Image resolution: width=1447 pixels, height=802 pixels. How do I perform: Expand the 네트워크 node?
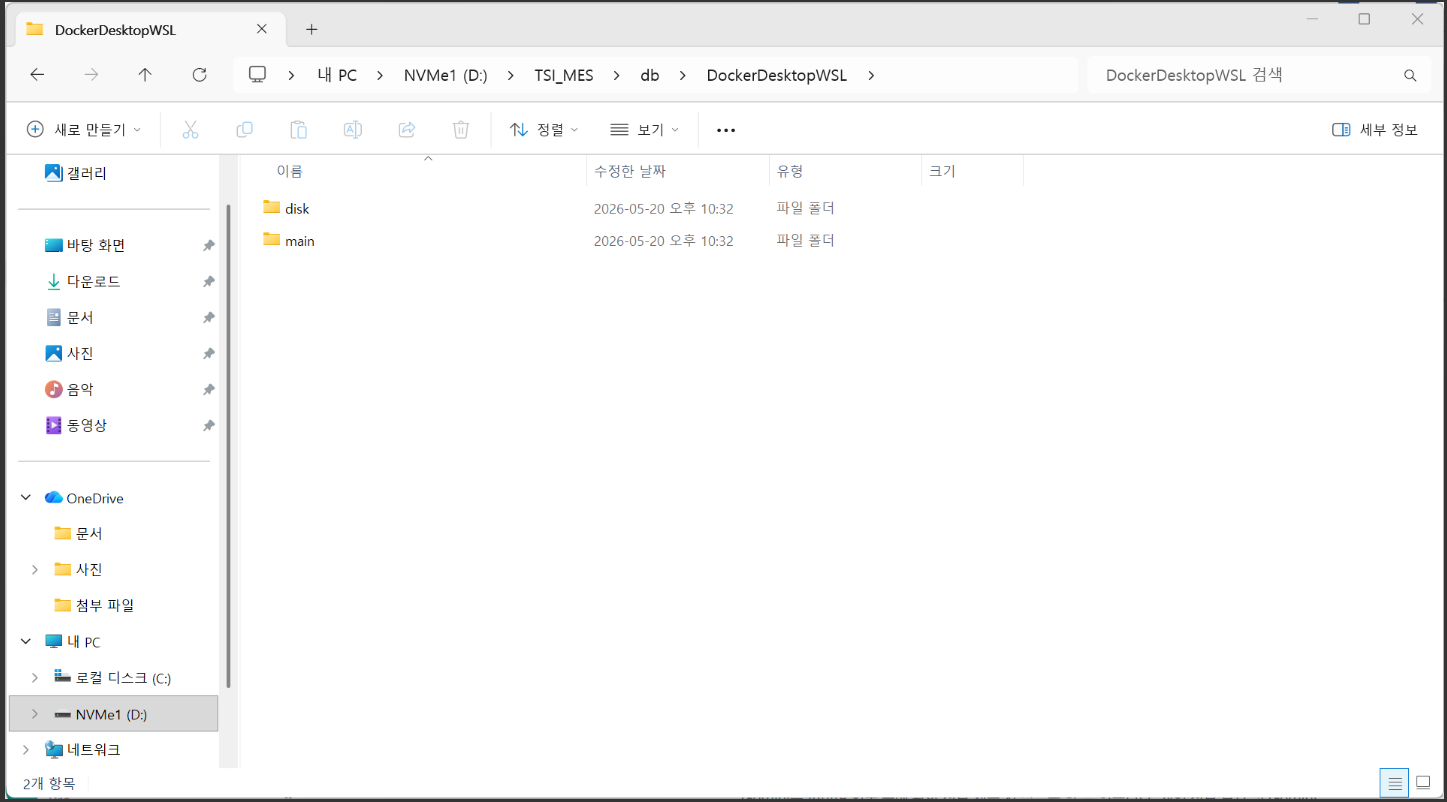pos(26,749)
